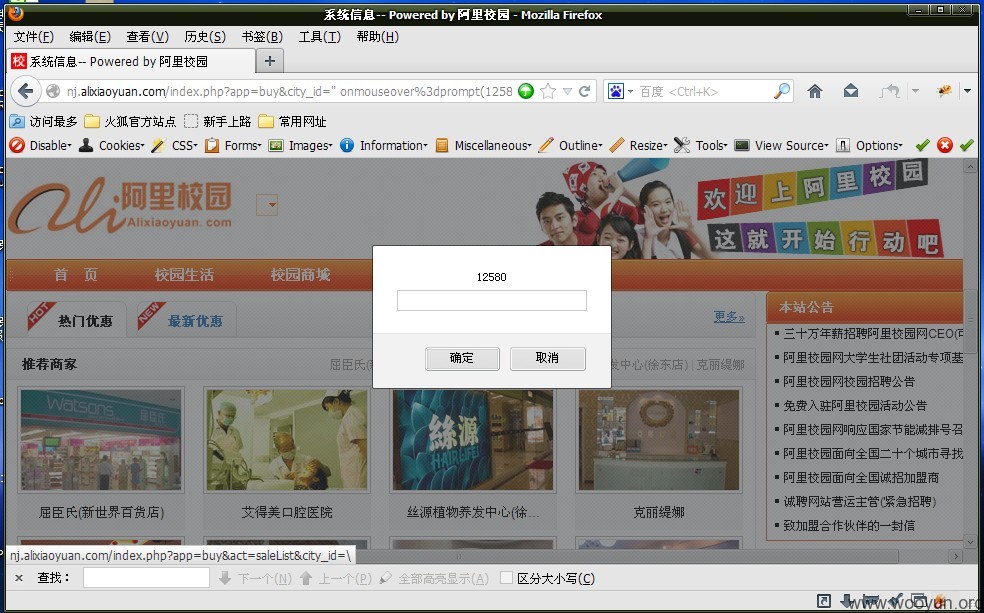Image resolution: width=984 pixels, height=613 pixels.
Task: Click 下一个(N) find next button
Action: coord(255,578)
